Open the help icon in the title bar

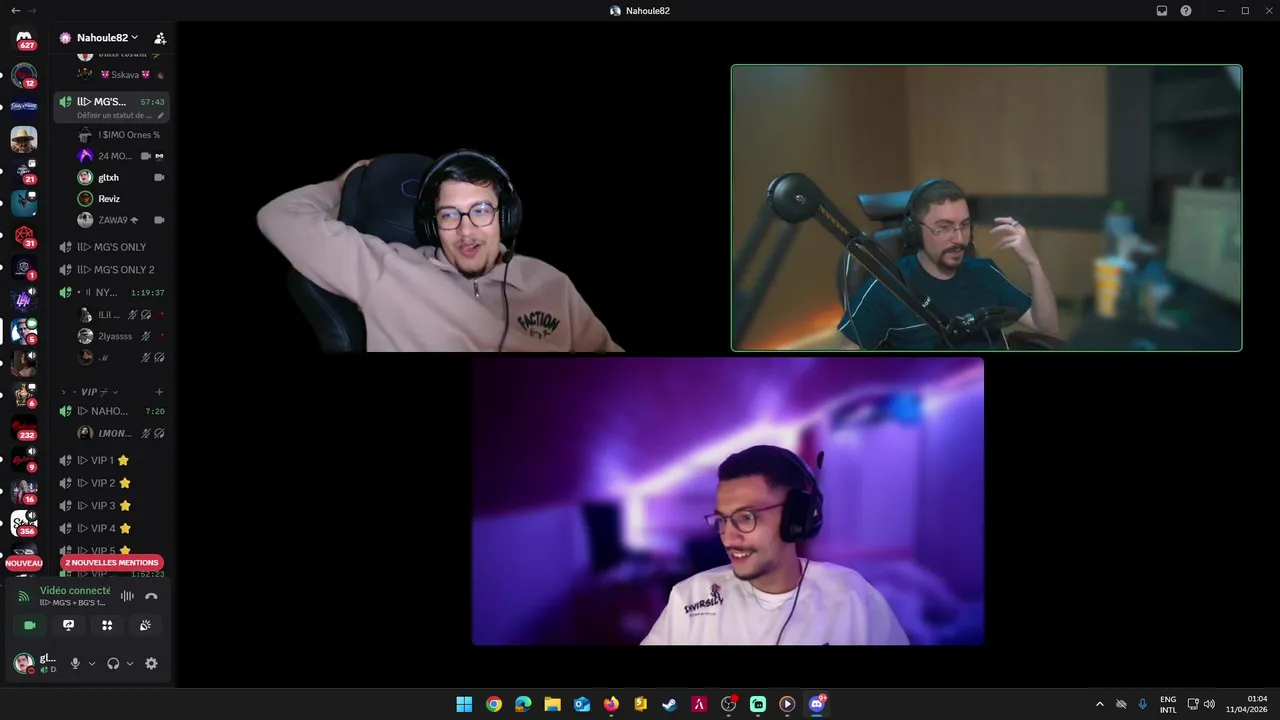pos(1186,11)
